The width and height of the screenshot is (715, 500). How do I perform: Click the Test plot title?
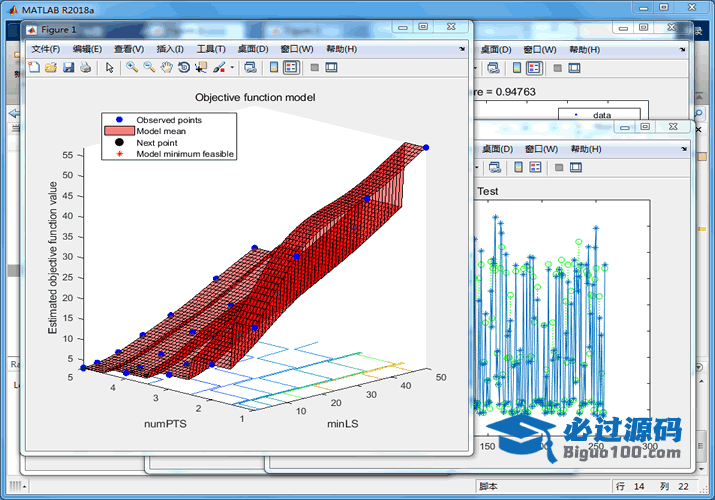point(487,191)
